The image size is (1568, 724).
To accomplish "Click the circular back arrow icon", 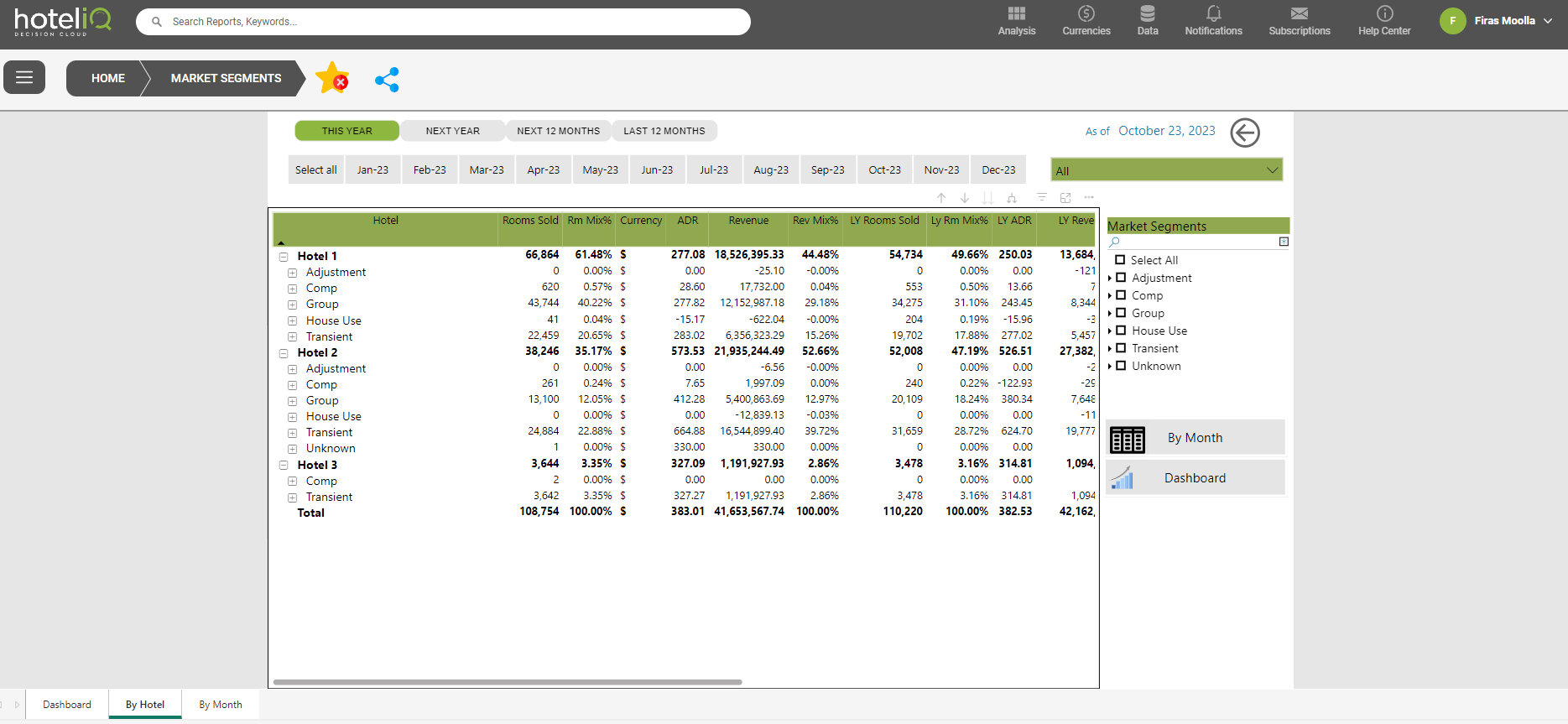I will (x=1244, y=133).
